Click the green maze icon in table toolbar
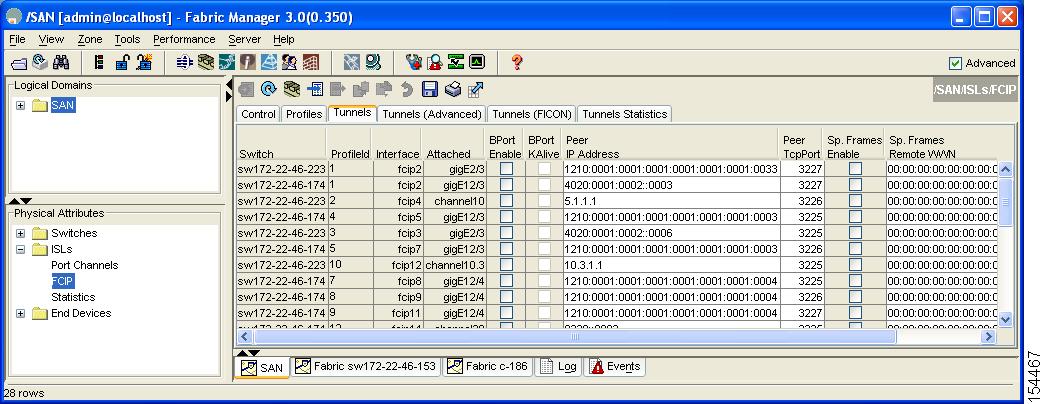Viewport: 1044px width, 404px height. 292,89
